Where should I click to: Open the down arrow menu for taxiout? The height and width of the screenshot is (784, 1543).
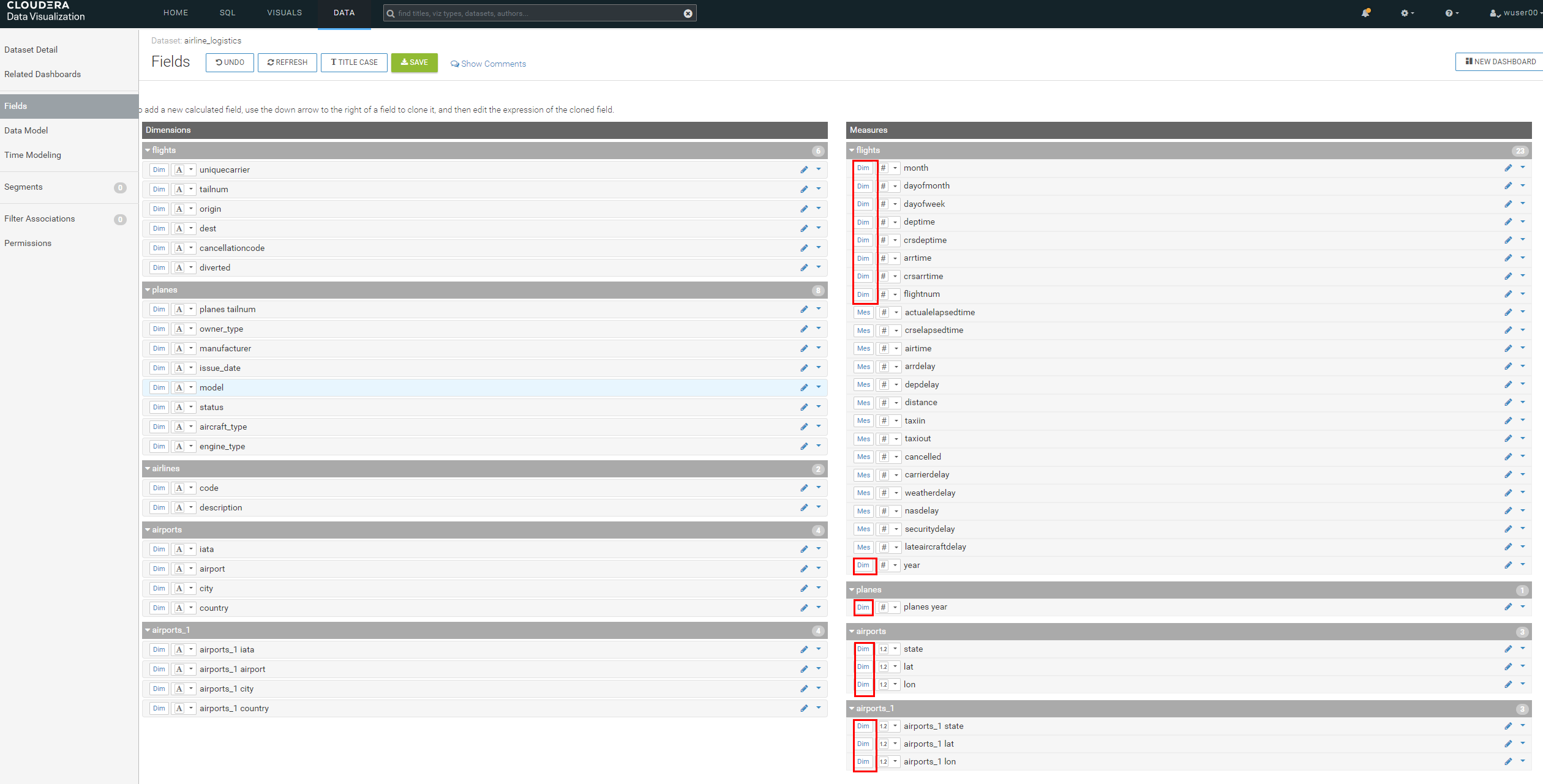tap(1523, 438)
